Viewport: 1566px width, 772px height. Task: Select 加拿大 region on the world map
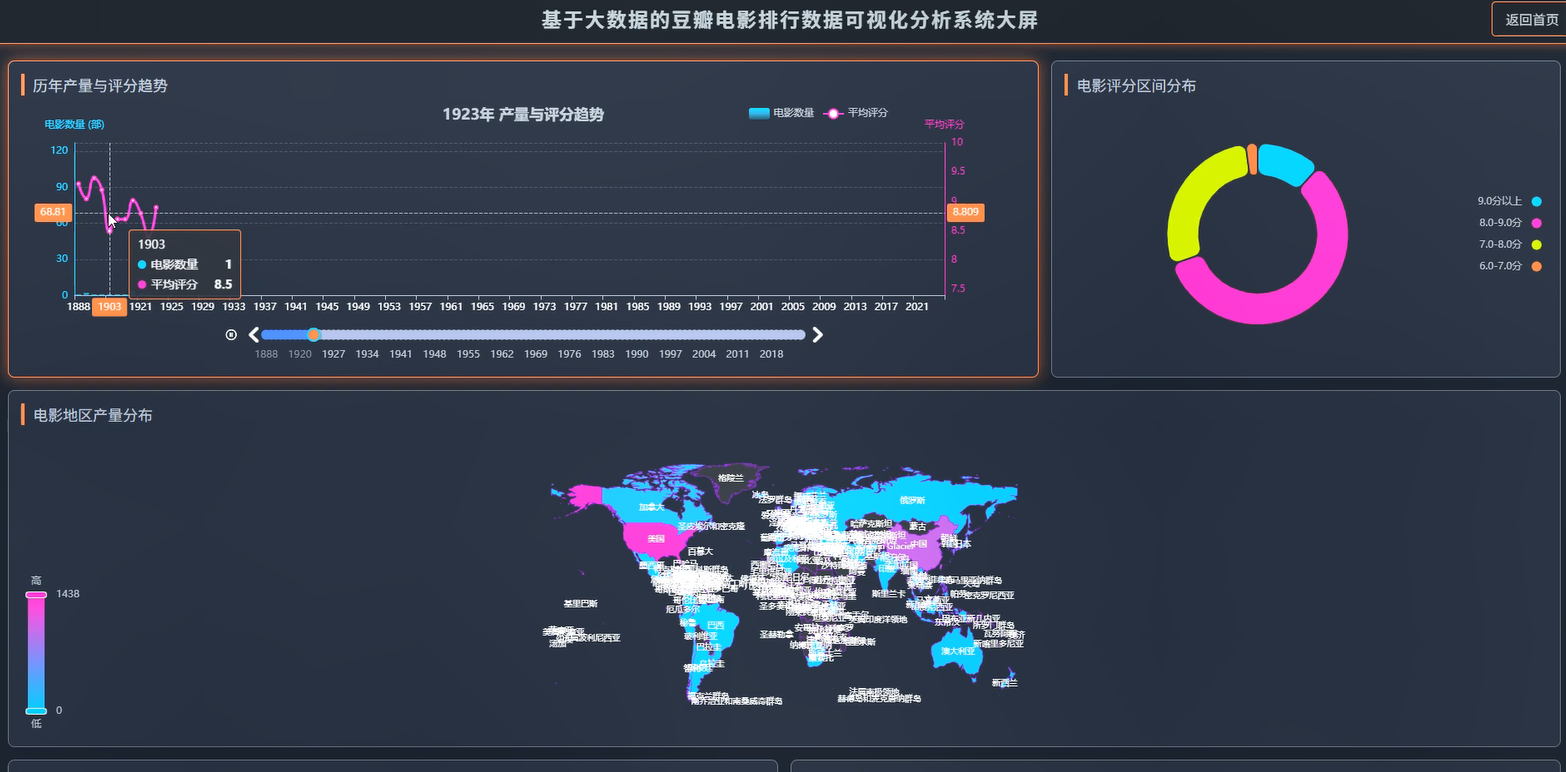click(652, 507)
